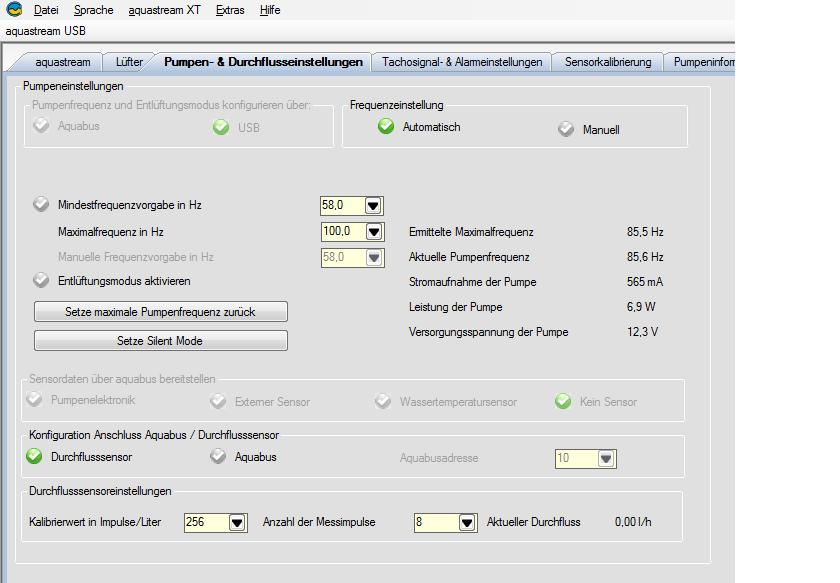Toggle Entlüftungsmodus aktivieren

tap(41, 281)
